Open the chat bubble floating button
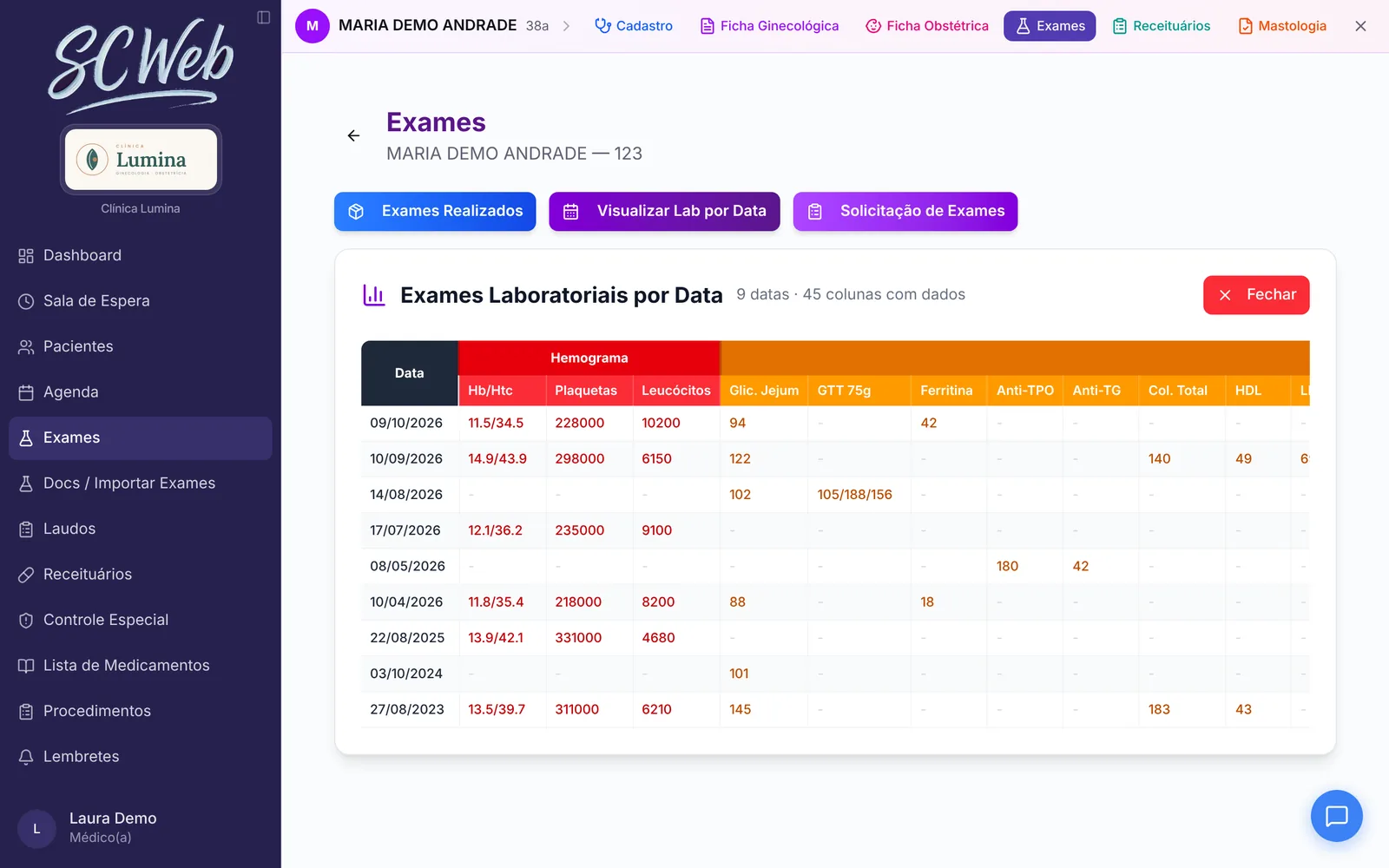The image size is (1389, 868). tap(1336, 816)
